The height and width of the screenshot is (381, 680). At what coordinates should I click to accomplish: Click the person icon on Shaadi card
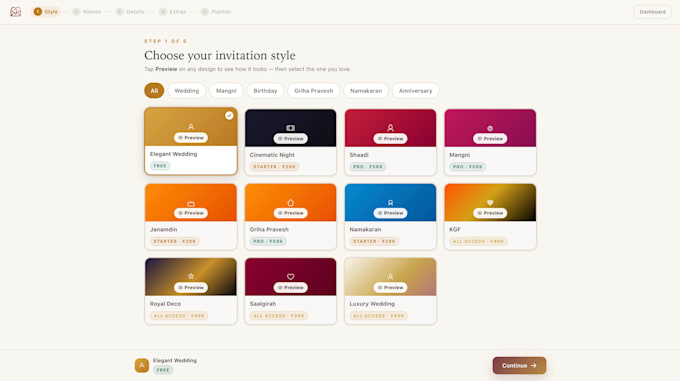pyautogui.click(x=390, y=128)
